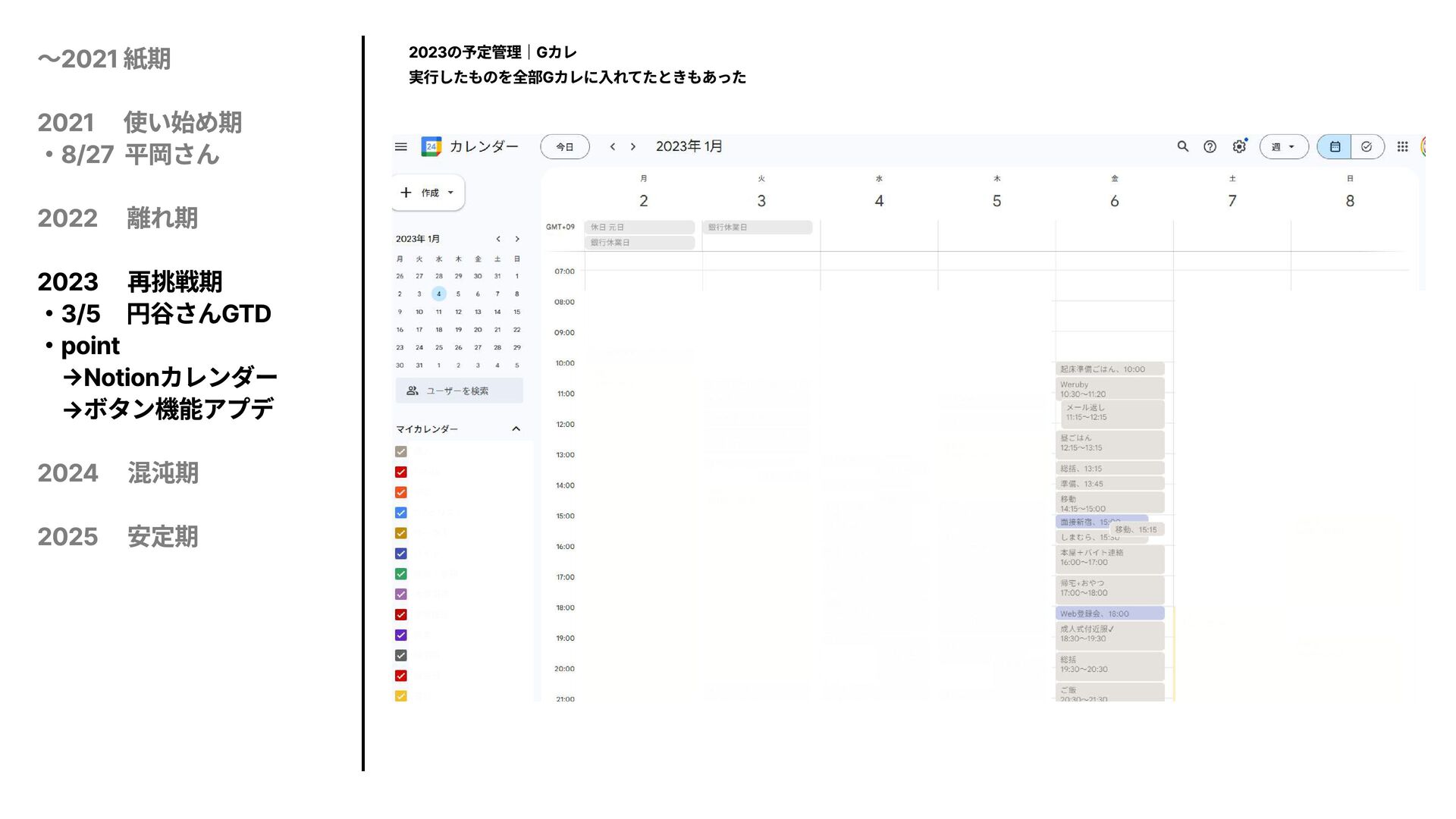
Task: Open the 起床準備ごはん 10:00 event
Action: point(1109,369)
